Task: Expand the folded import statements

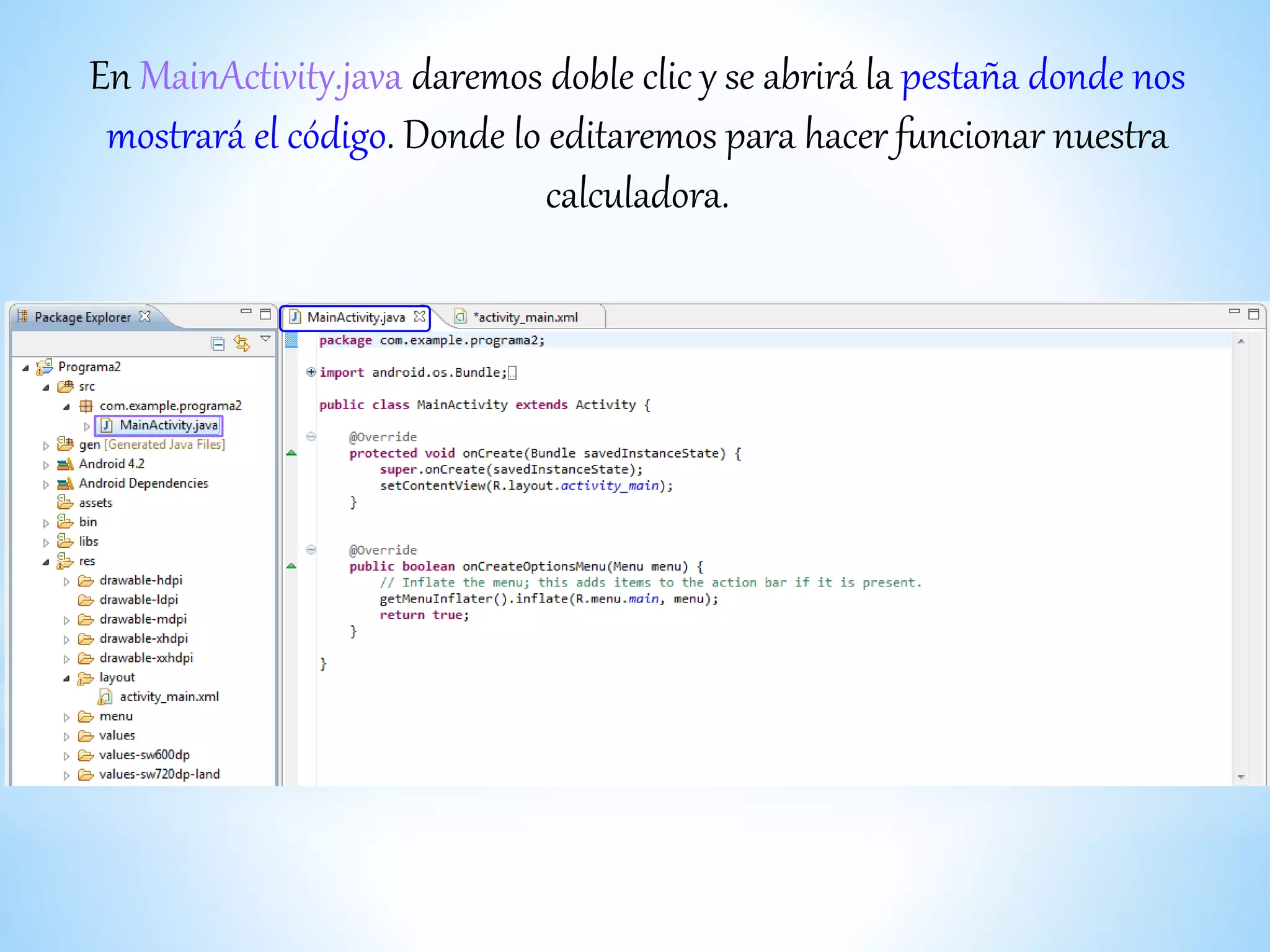Action: (x=311, y=372)
